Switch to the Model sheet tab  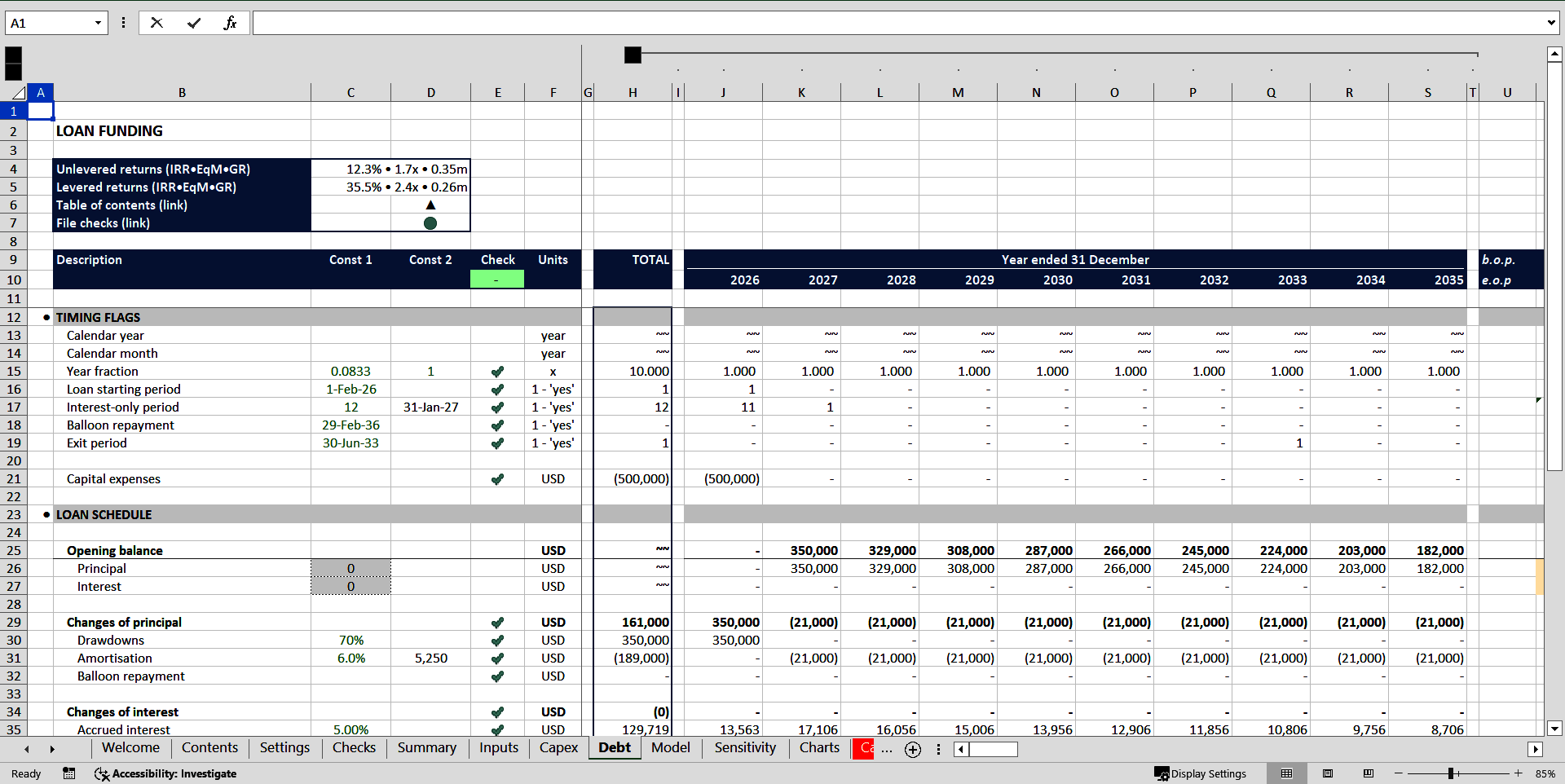point(670,748)
